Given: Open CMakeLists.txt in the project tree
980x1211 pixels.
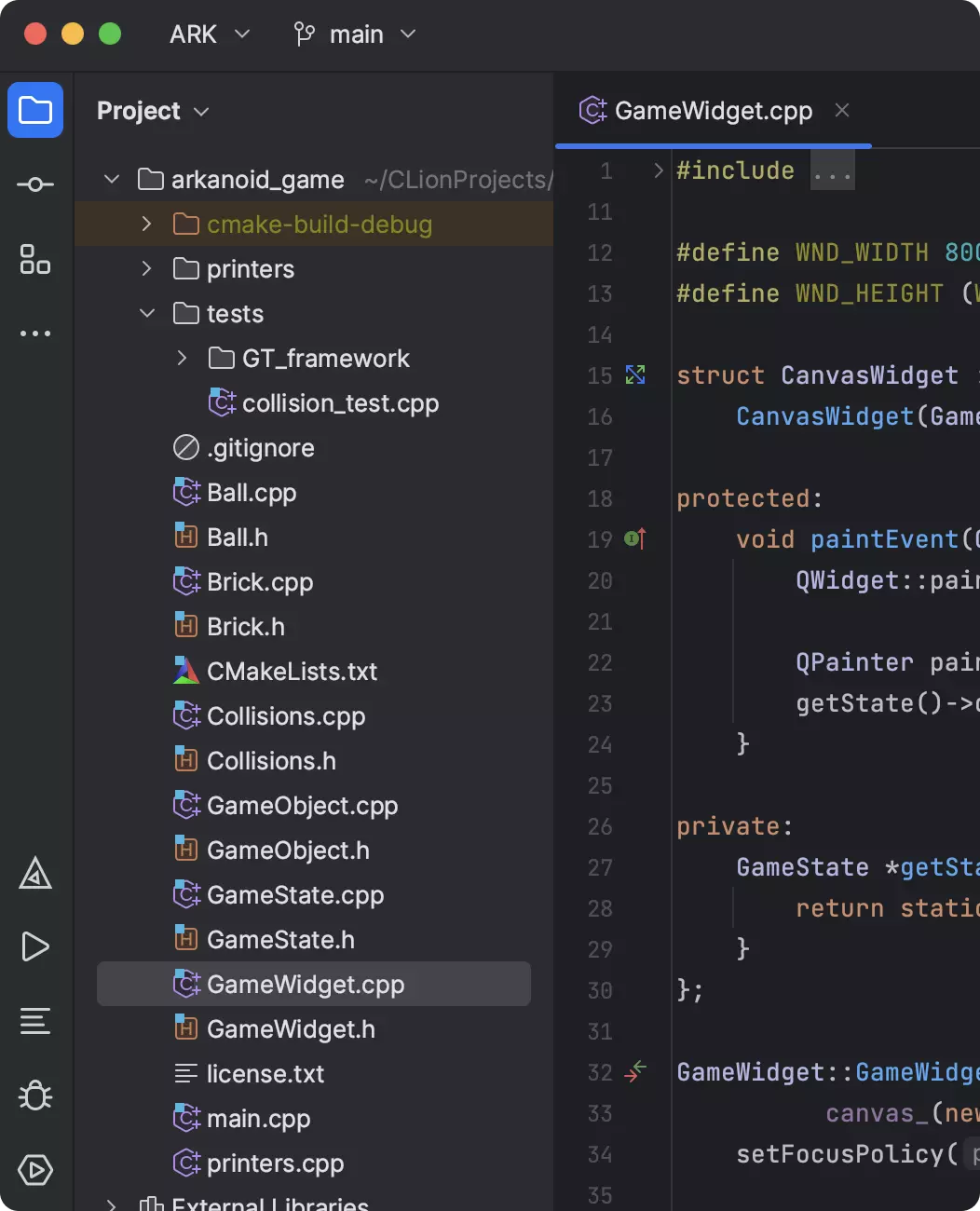Looking at the screenshot, I should point(292,672).
